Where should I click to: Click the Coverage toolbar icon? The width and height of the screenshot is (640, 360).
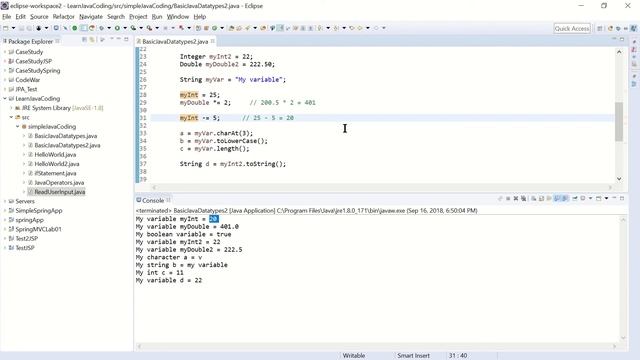coord(133,28)
